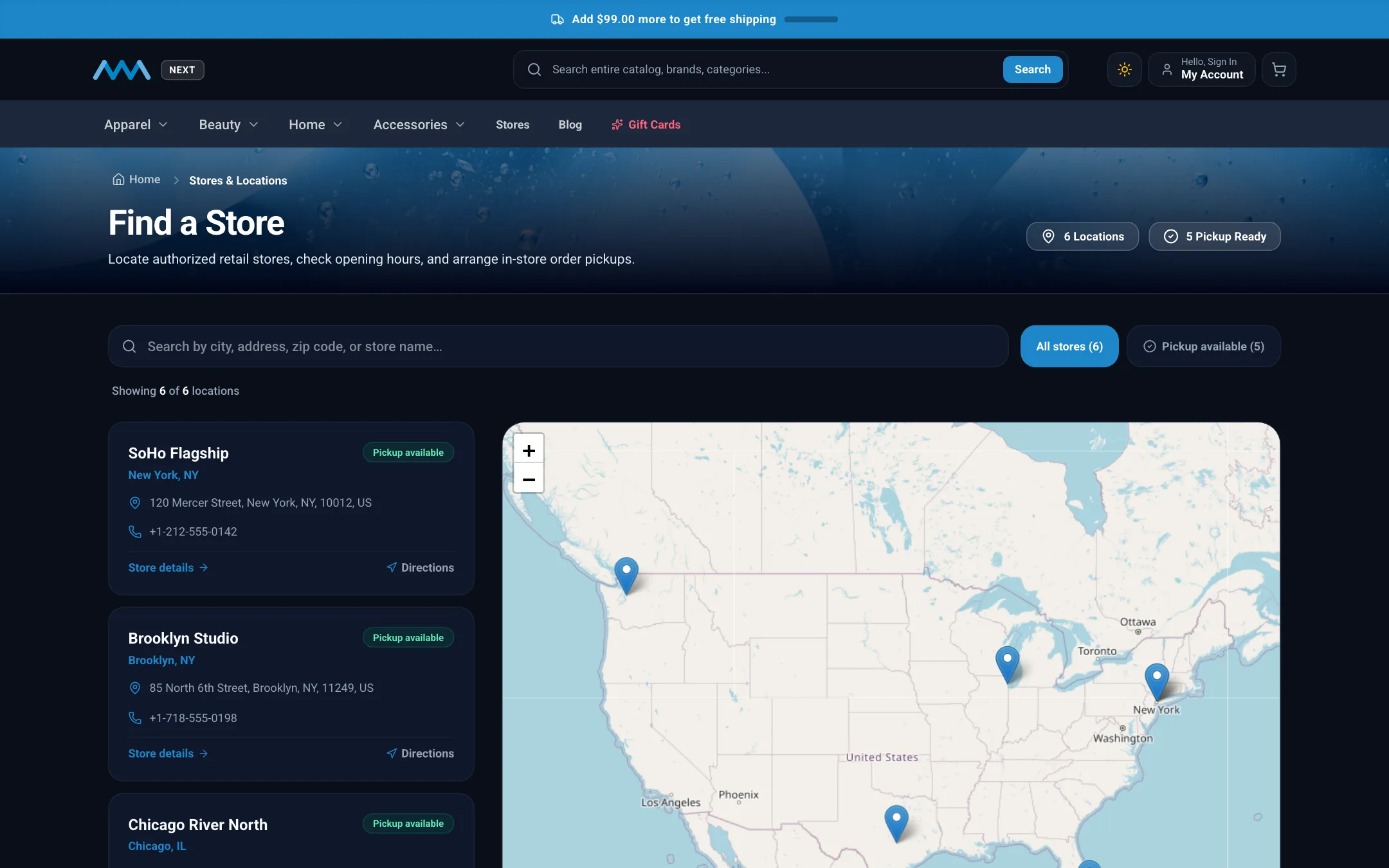Click the free shipping progress bar
The height and width of the screenshot is (868, 1389).
coord(811,19)
